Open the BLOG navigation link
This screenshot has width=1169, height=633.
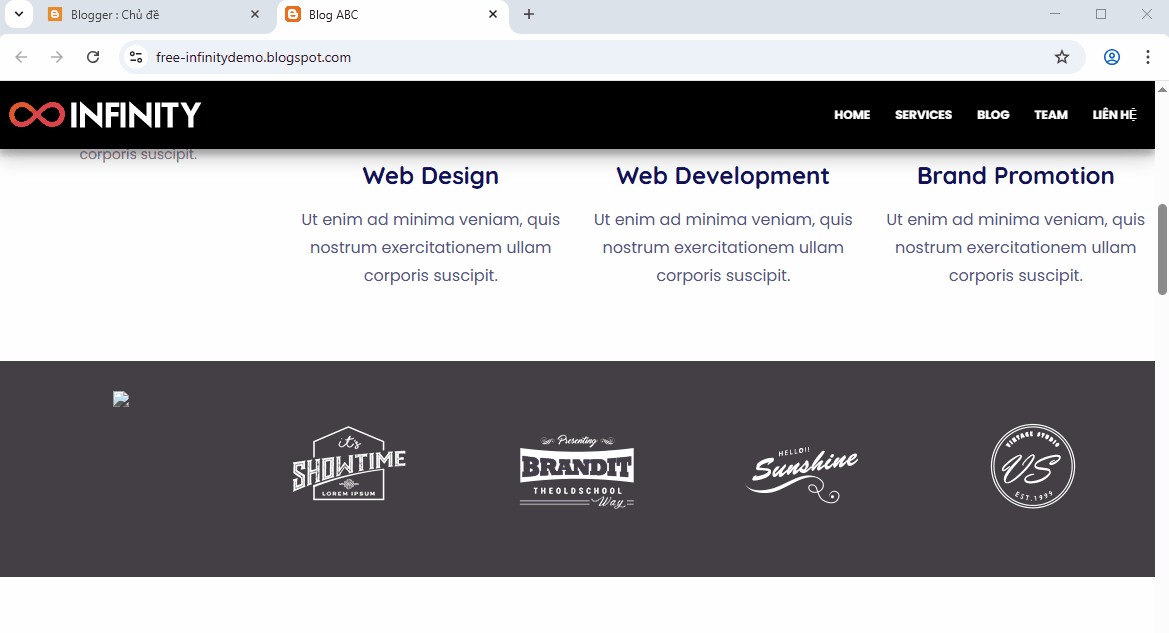tap(993, 115)
